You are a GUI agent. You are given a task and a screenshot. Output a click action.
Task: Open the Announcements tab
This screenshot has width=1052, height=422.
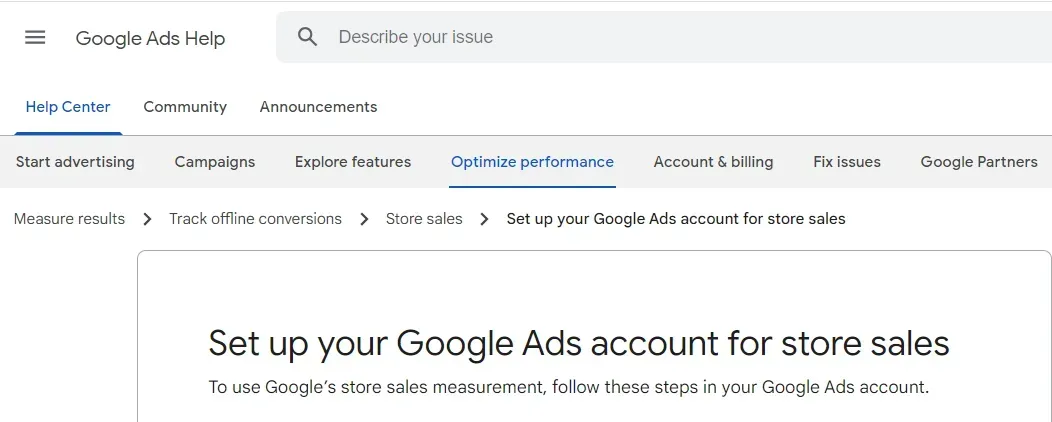click(319, 107)
